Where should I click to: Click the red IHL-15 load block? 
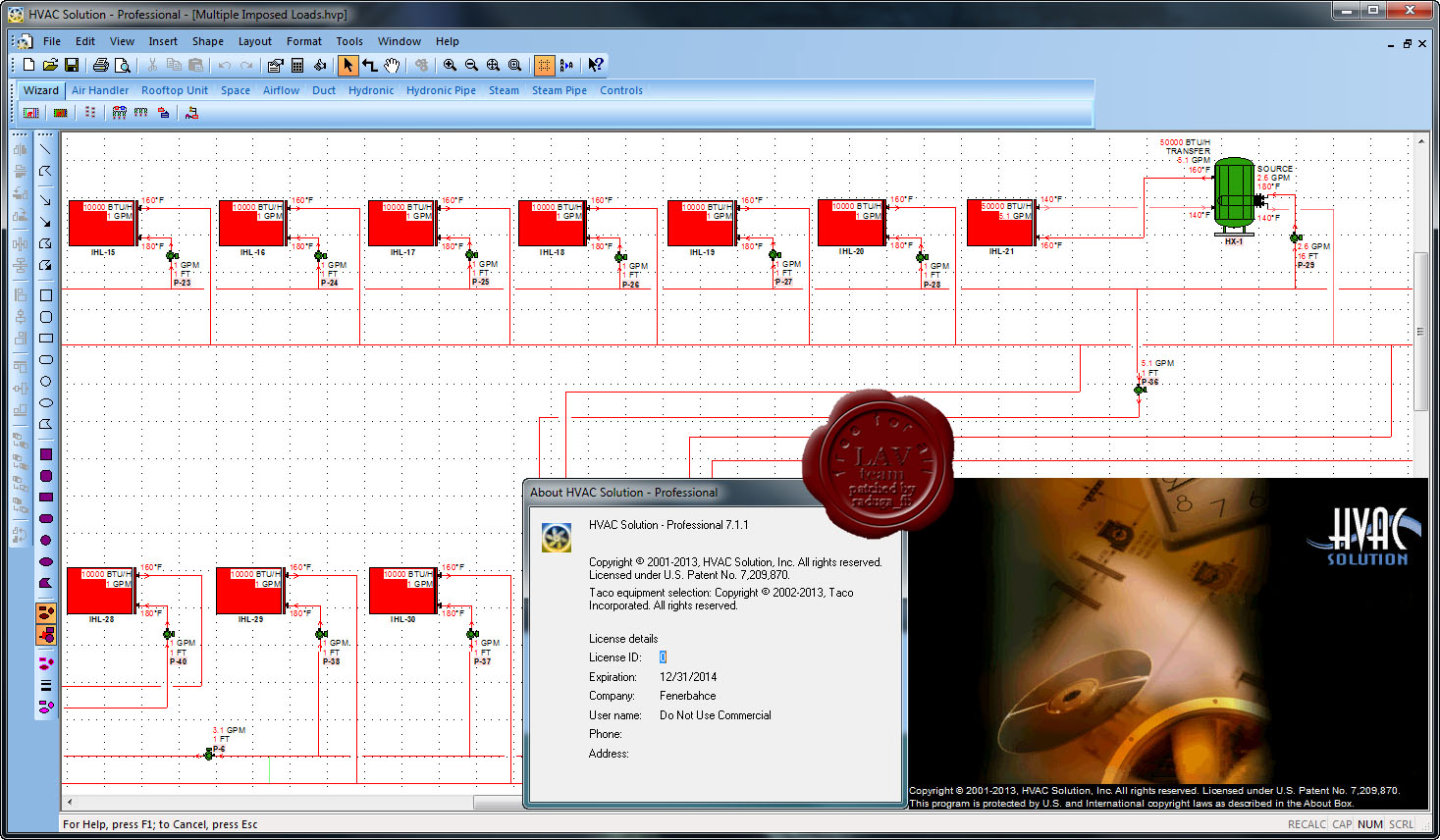tap(102, 223)
